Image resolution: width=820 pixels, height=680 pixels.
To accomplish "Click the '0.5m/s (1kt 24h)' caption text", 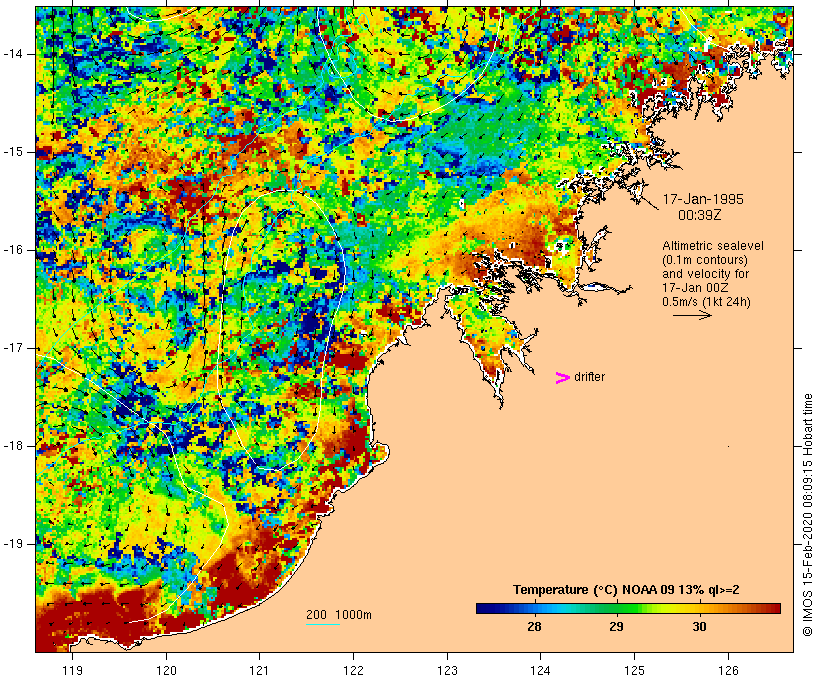I will 706,302.
